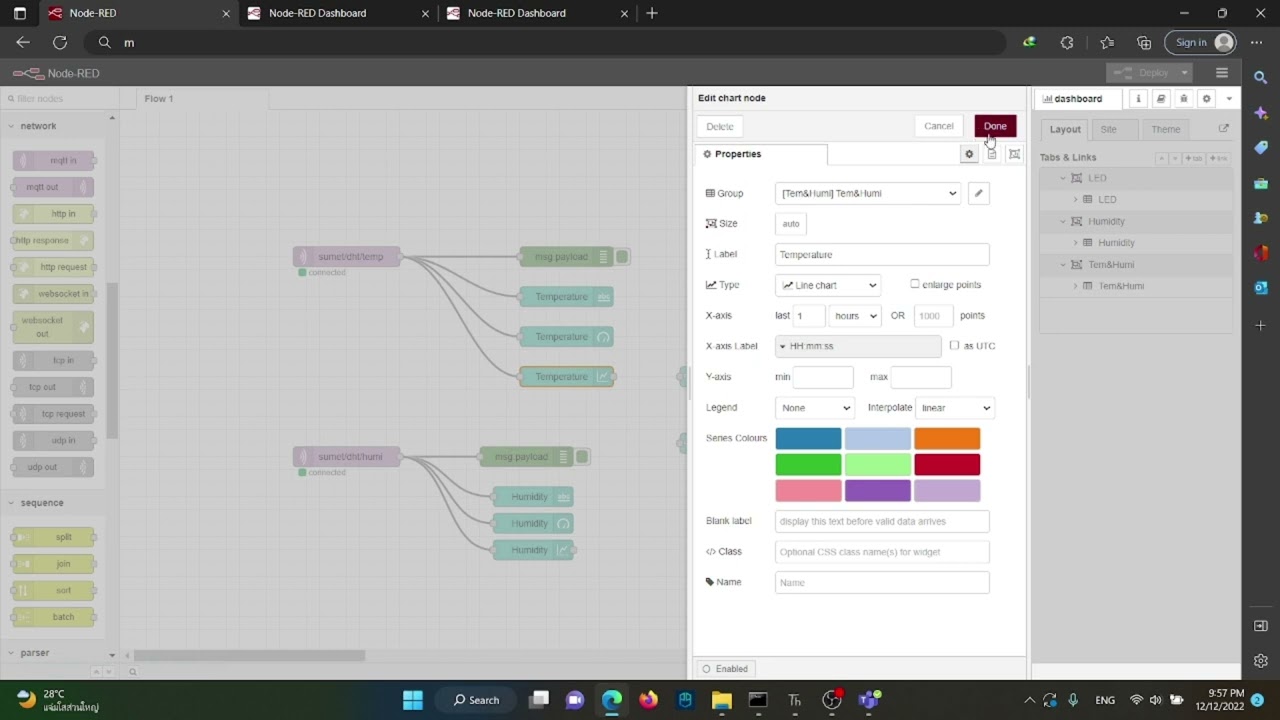Viewport: 1280px width, 720px height.
Task: Toggle the Enabled node state button
Action: [x=725, y=669]
